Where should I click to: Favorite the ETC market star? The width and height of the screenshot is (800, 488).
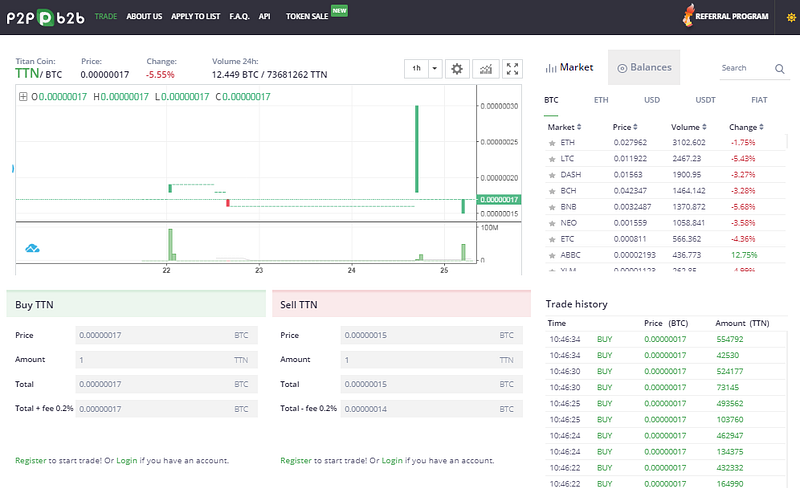[552, 240]
